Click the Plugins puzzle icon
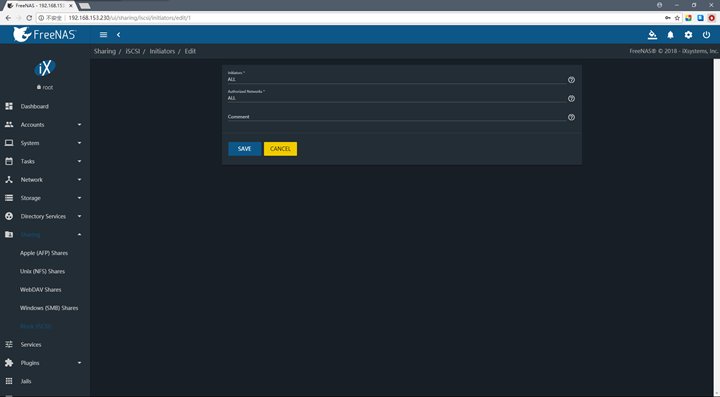 [9, 363]
